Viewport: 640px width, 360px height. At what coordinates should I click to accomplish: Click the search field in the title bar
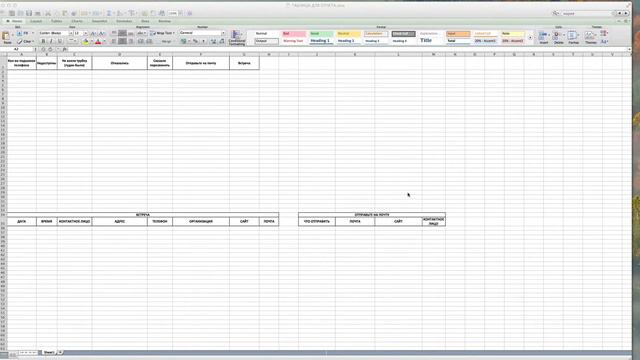[587, 13]
